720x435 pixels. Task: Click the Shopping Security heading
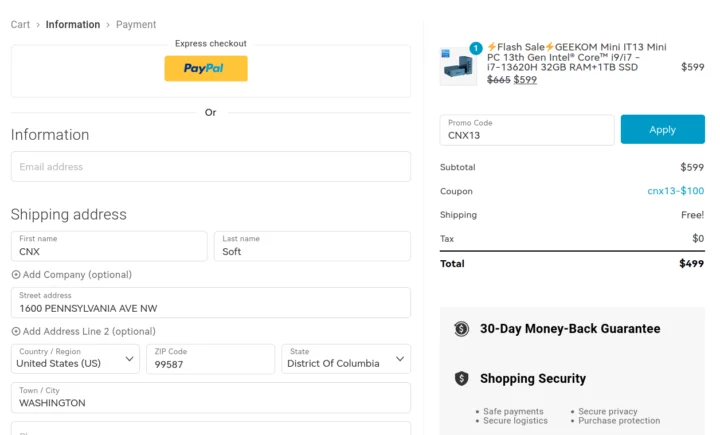tap(533, 379)
